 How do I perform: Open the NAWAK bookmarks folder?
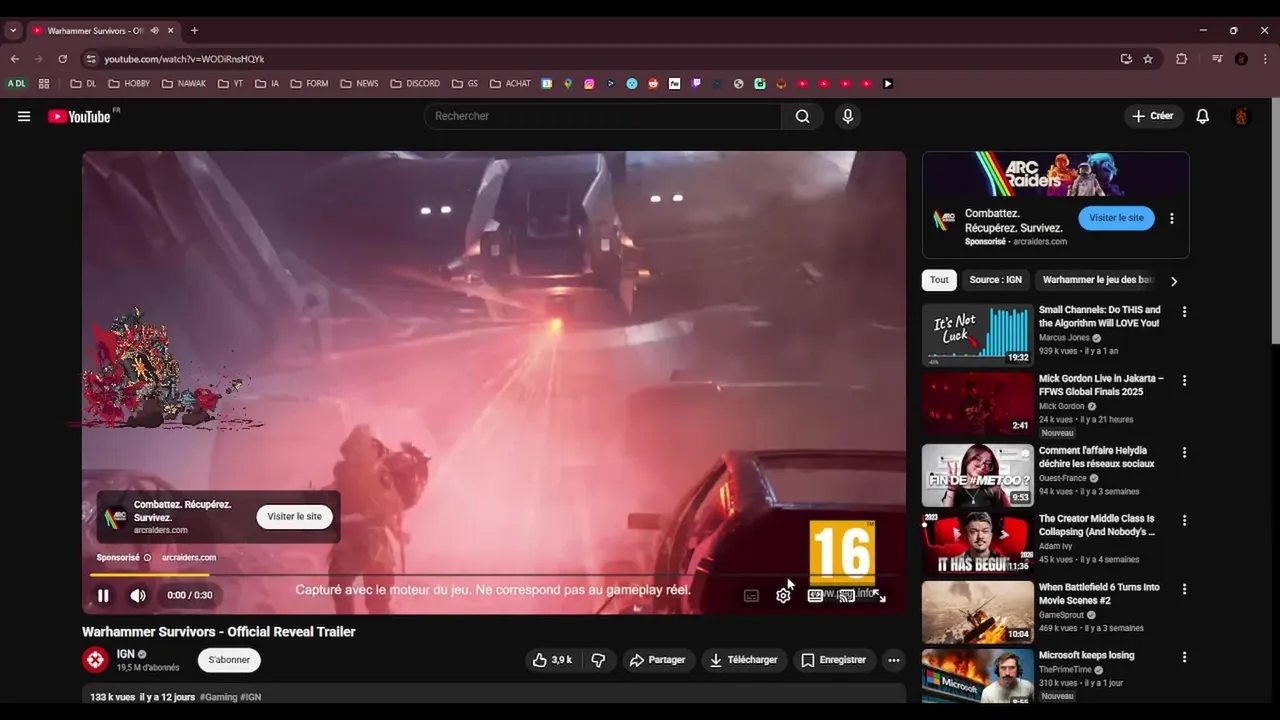(183, 84)
